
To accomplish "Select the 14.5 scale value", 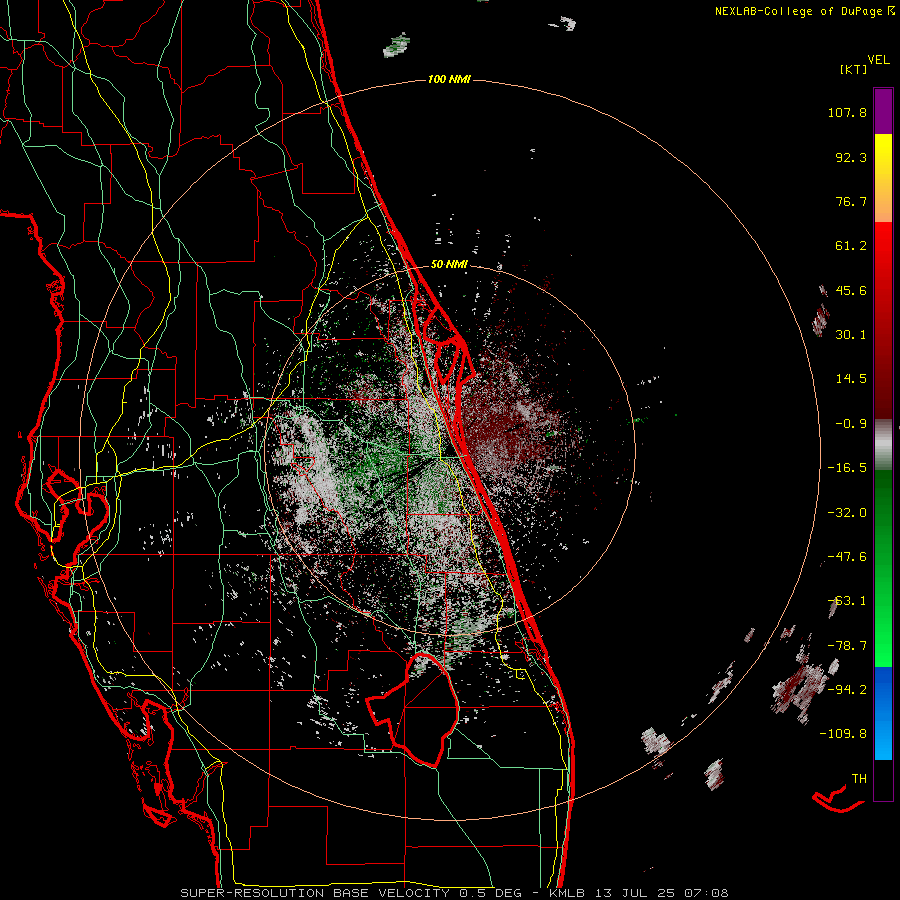I will (851, 379).
